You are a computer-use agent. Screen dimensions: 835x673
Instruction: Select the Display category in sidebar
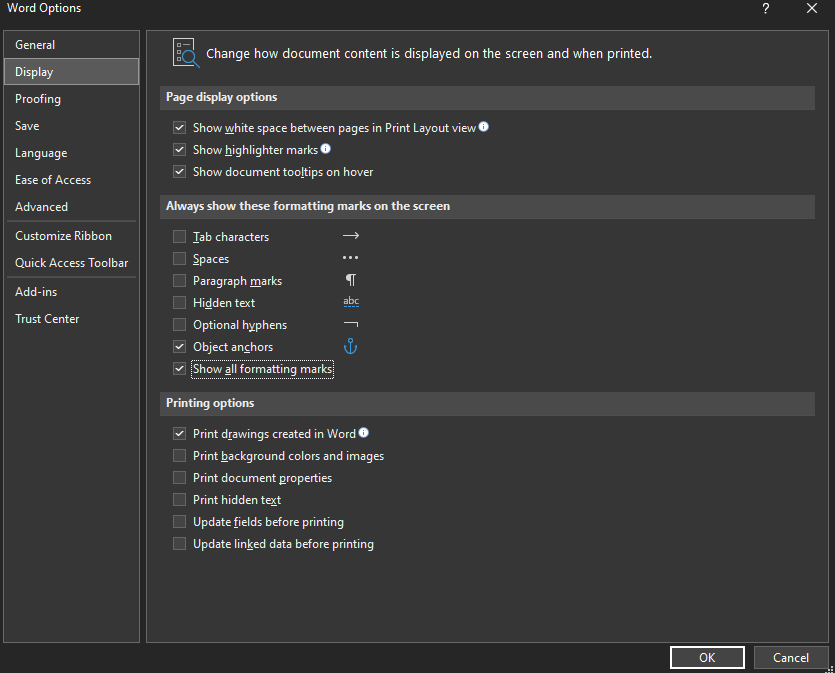(x=71, y=71)
